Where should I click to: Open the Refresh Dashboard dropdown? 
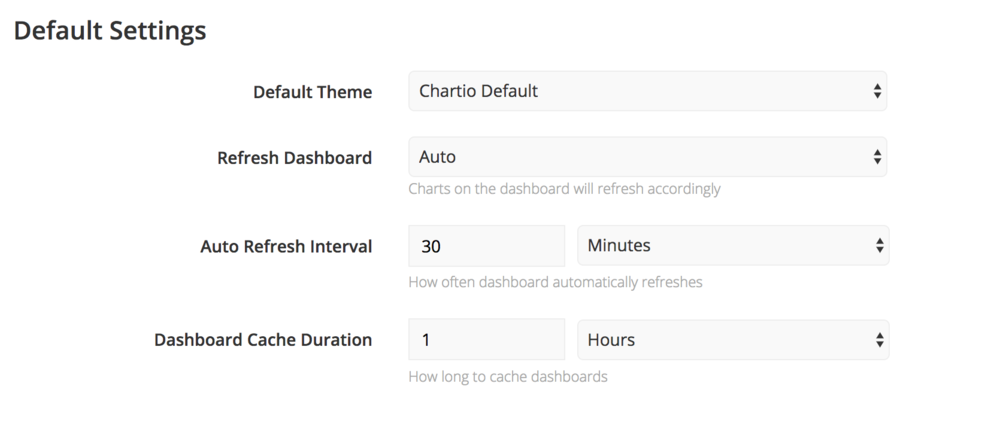click(647, 156)
